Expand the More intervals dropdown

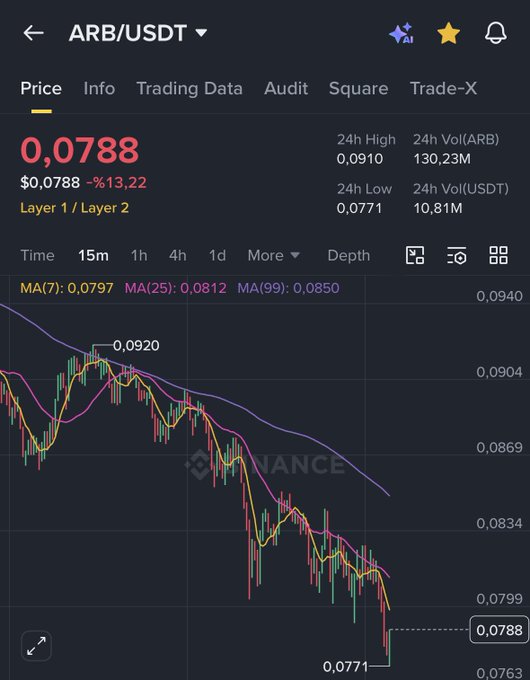tap(274, 255)
